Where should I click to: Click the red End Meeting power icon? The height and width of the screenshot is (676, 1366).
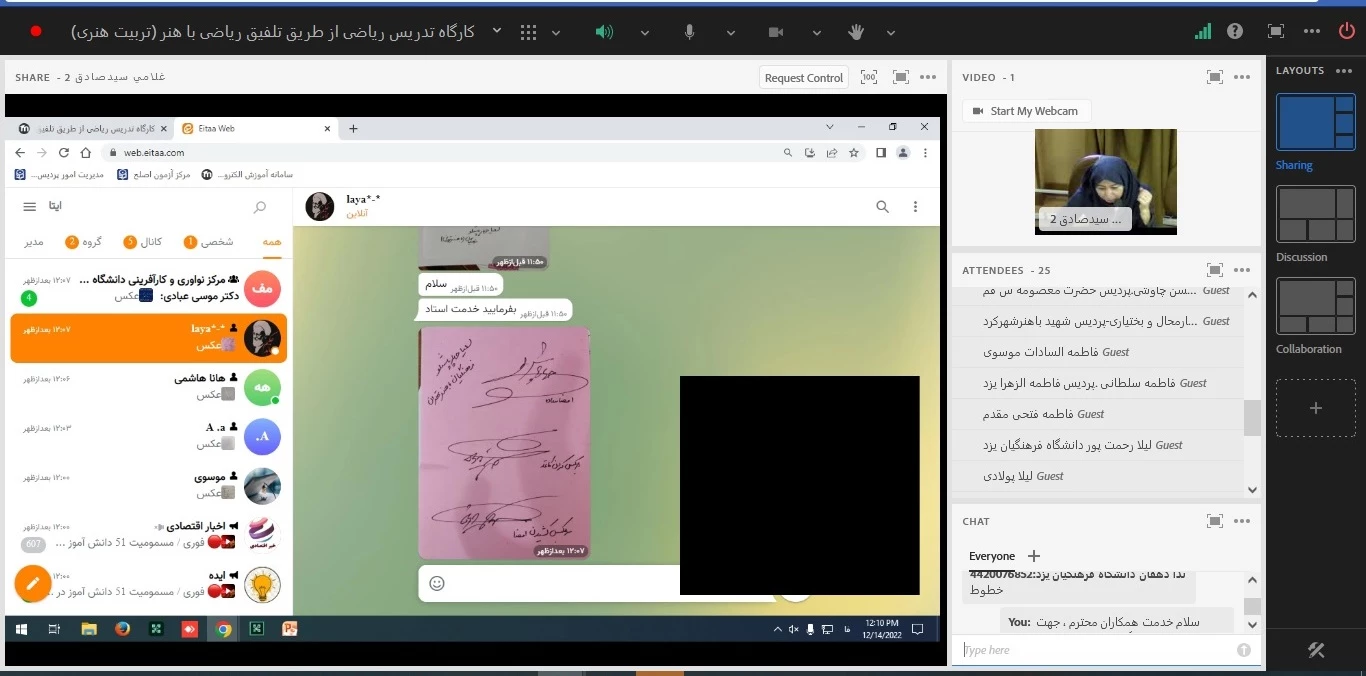click(x=1346, y=32)
